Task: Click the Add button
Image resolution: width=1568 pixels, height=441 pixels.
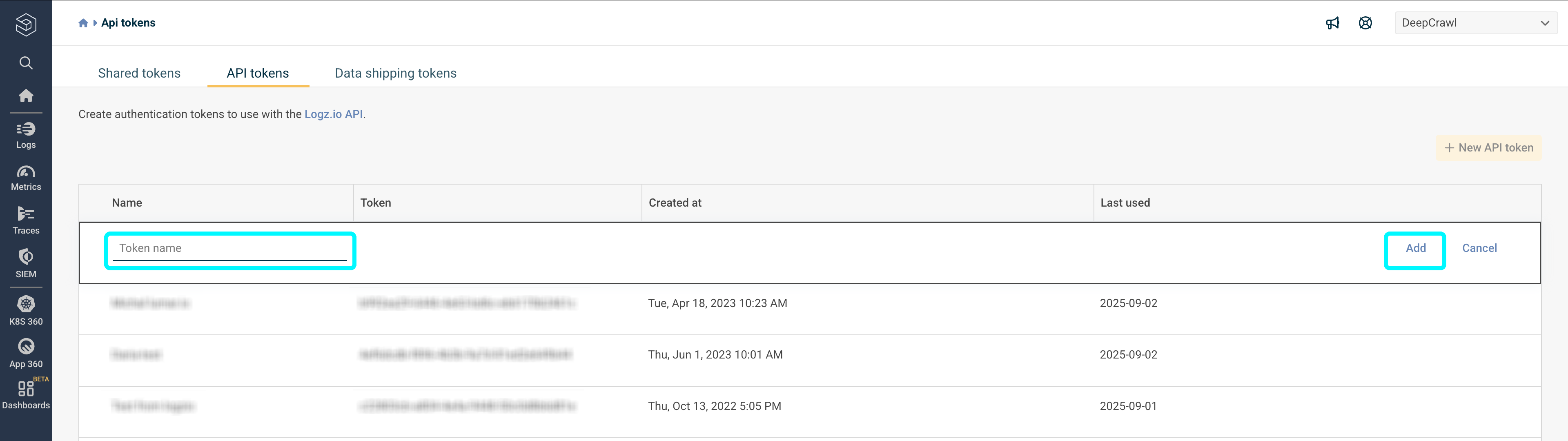Action: point(1415,248)
